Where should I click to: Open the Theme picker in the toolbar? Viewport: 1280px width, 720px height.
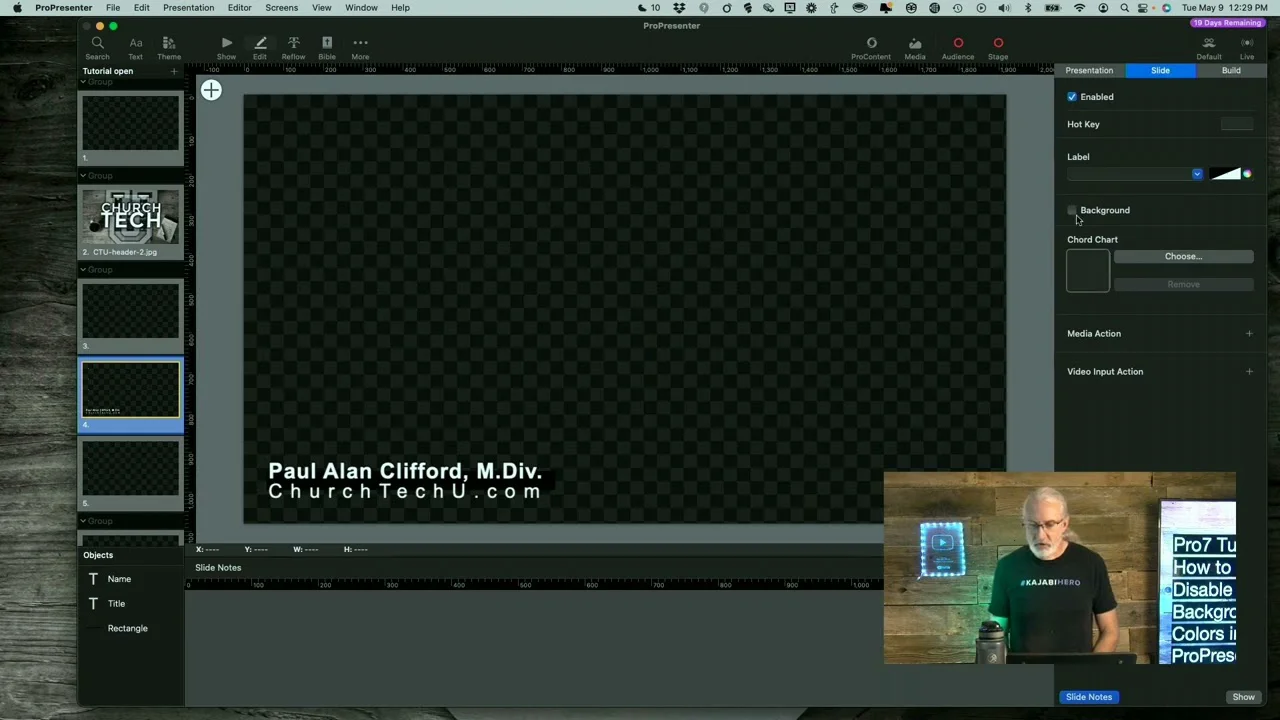pyautogui.click(x=169, y=47)
